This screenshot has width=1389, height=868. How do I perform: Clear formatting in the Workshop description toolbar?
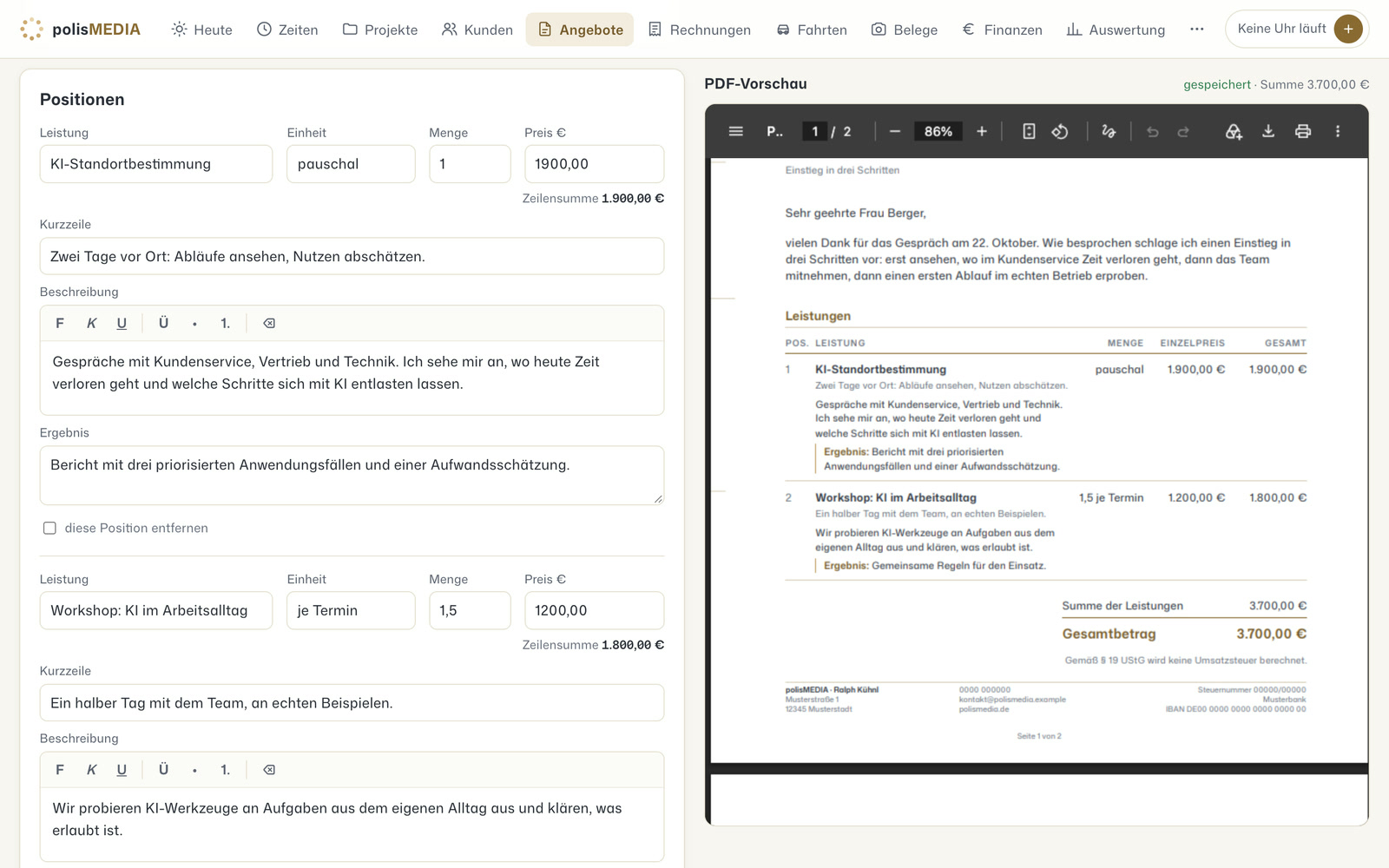[269, 770]
